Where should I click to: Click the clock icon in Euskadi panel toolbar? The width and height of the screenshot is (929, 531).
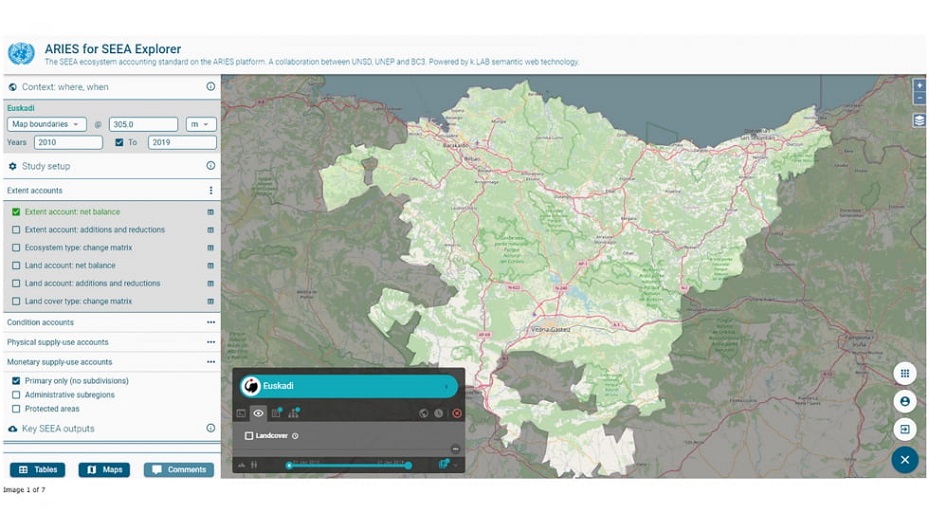(439, 414)
